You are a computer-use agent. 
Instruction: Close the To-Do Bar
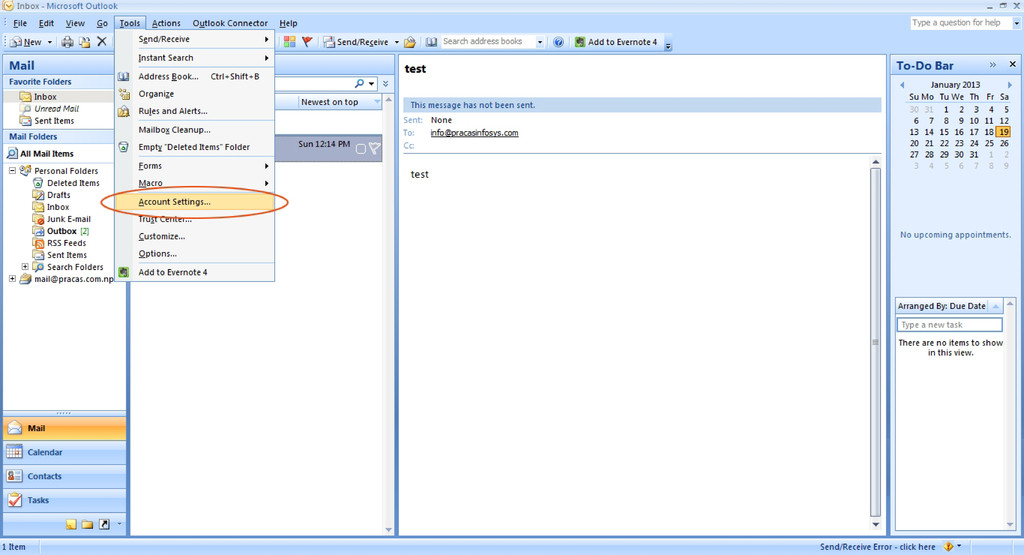(x=1012, y=64)
